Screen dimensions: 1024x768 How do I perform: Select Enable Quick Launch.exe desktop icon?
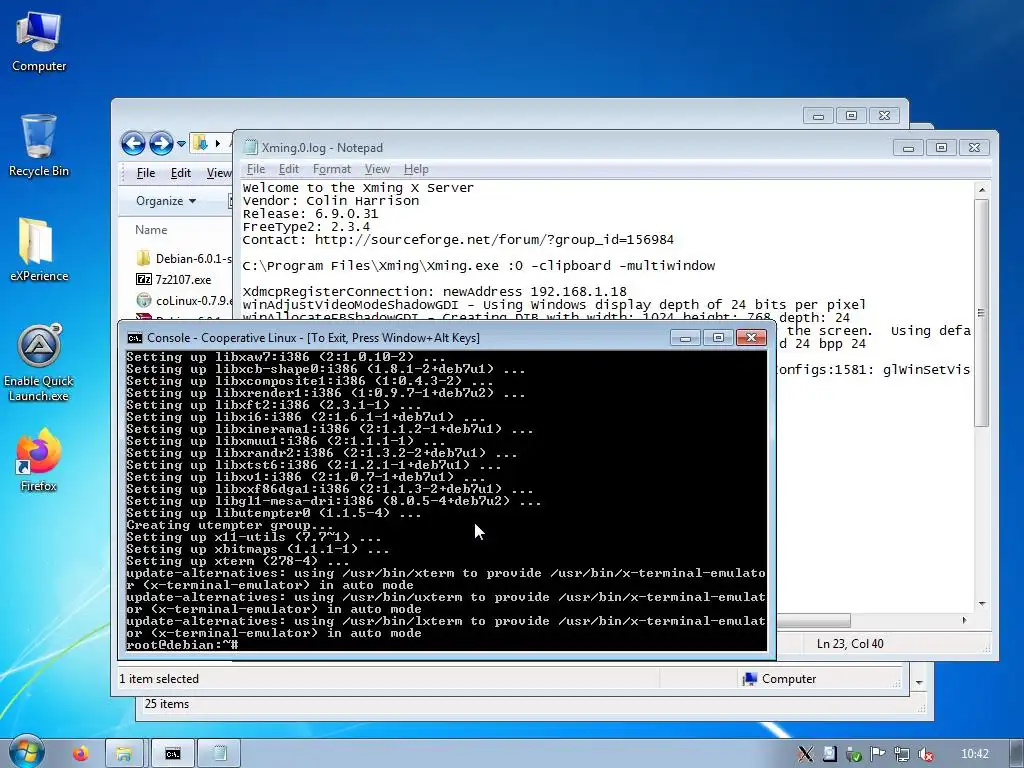(x=39, y=363)
